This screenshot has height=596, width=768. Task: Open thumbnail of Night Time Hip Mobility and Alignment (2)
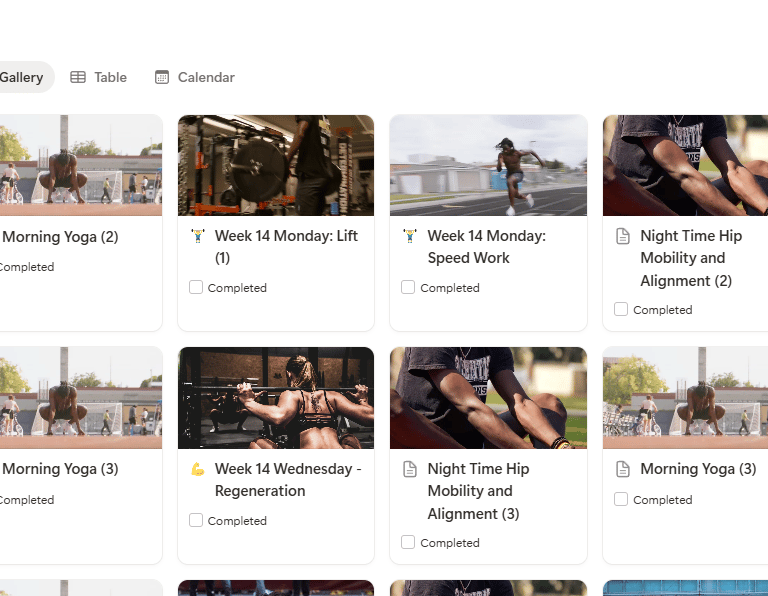tap(685, 166)
